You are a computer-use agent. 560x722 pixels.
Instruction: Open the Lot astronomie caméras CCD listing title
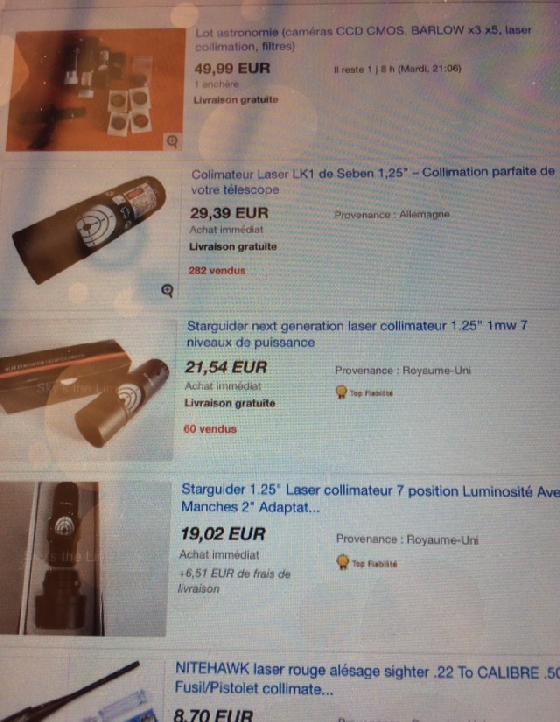[x=363, y=38]
